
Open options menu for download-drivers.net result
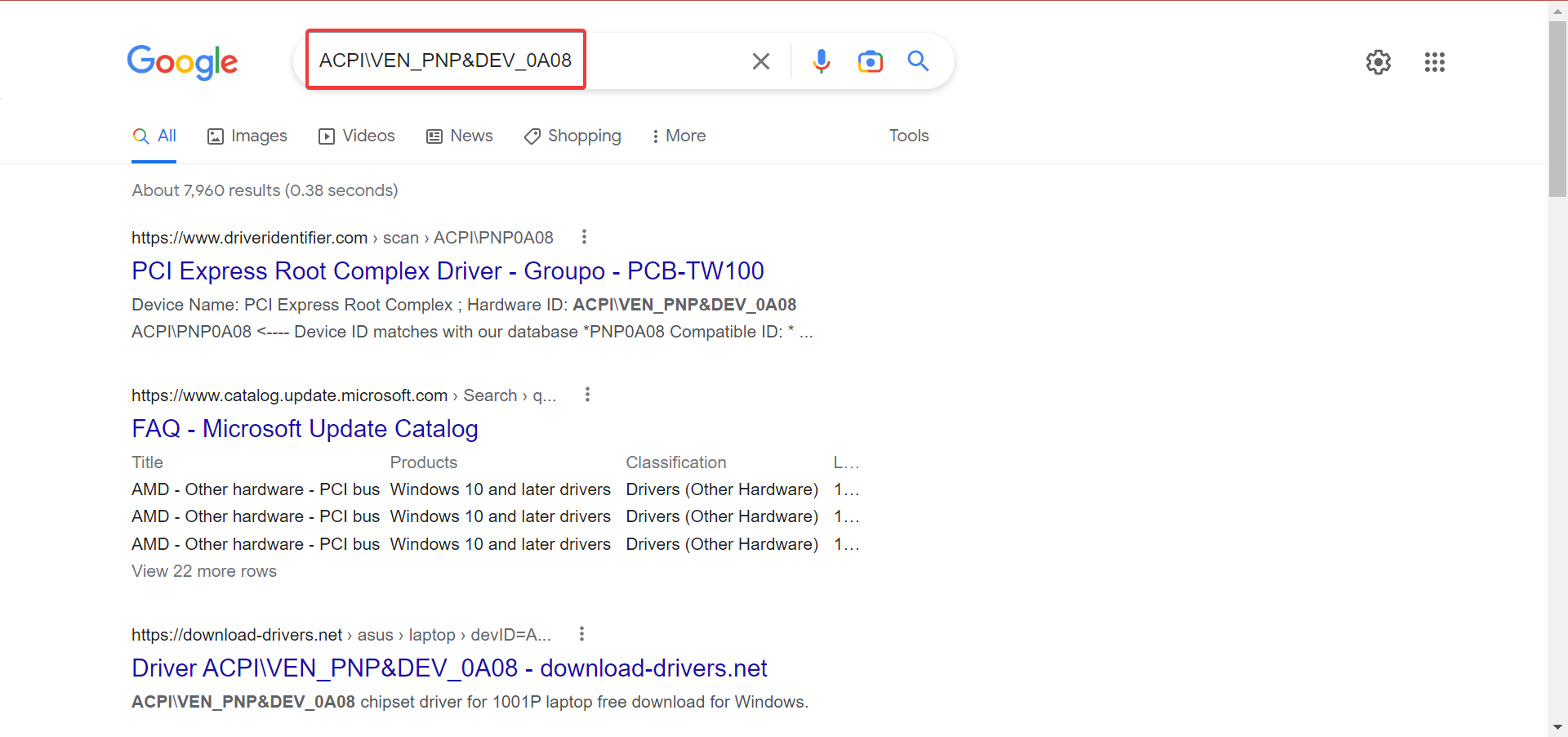point(581,634)
